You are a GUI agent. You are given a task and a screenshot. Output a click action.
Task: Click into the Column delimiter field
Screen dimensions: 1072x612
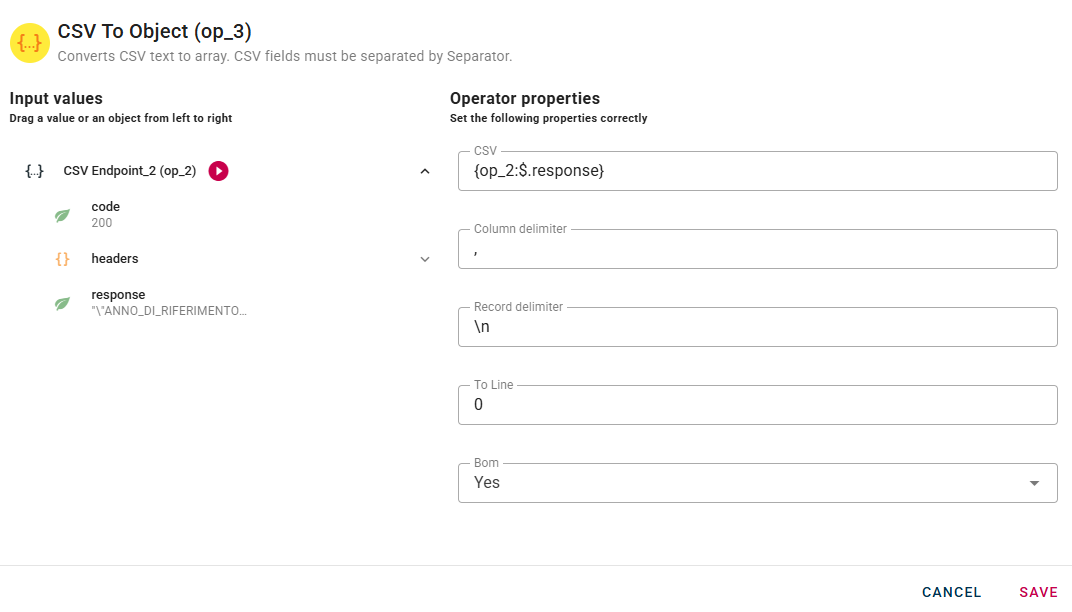click(757, 249)
